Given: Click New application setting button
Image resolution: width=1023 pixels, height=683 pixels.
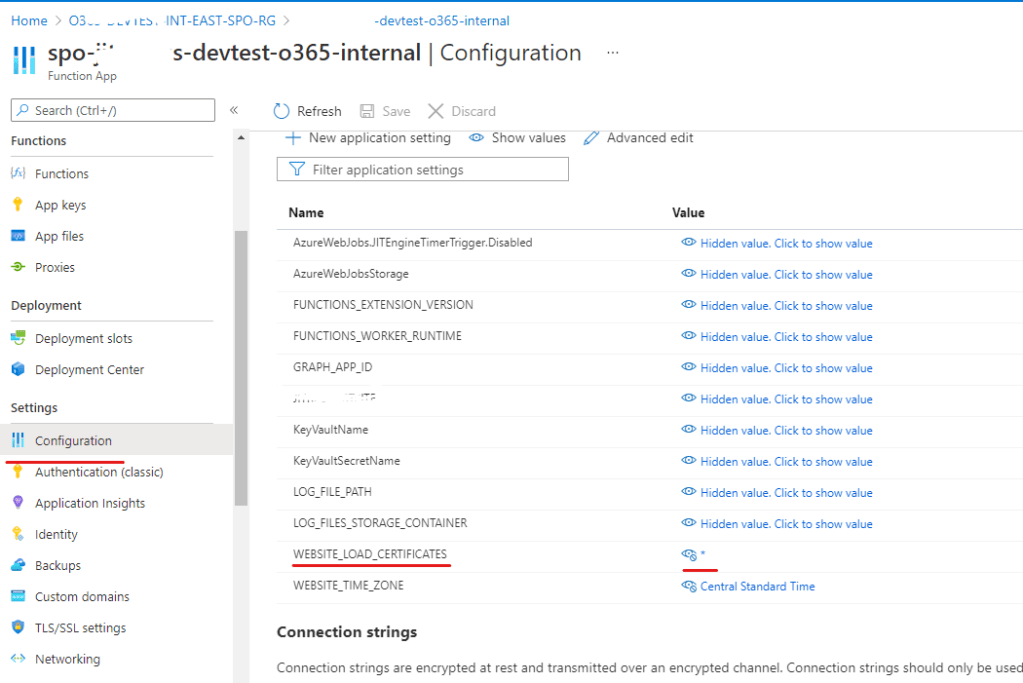Looking at the screenshot, I should (x=368, y=138).
